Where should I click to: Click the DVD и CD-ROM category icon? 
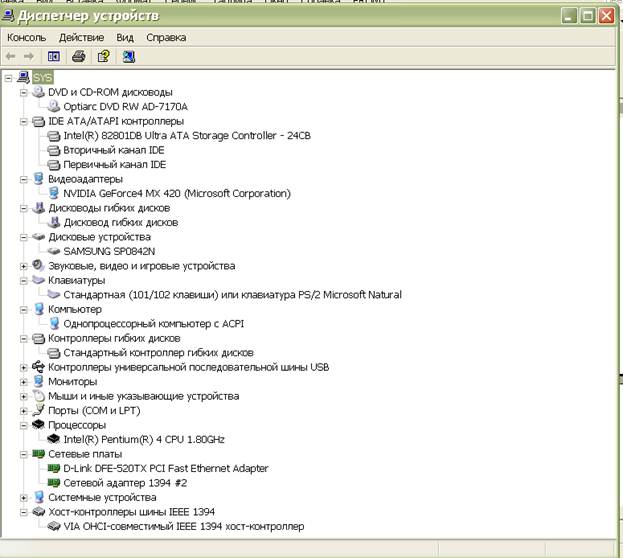coord(39,92)
